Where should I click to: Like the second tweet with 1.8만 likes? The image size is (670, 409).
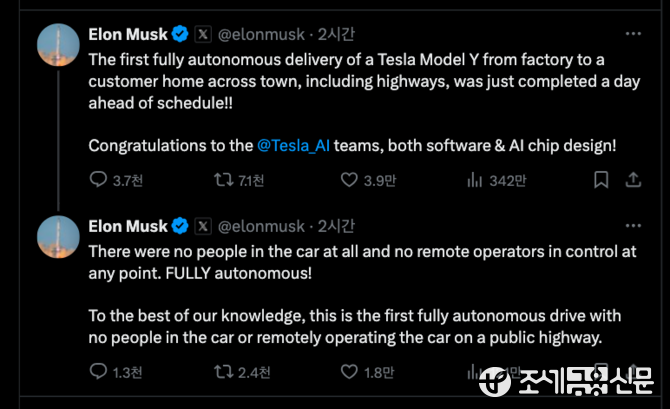(x=349, y=372)
